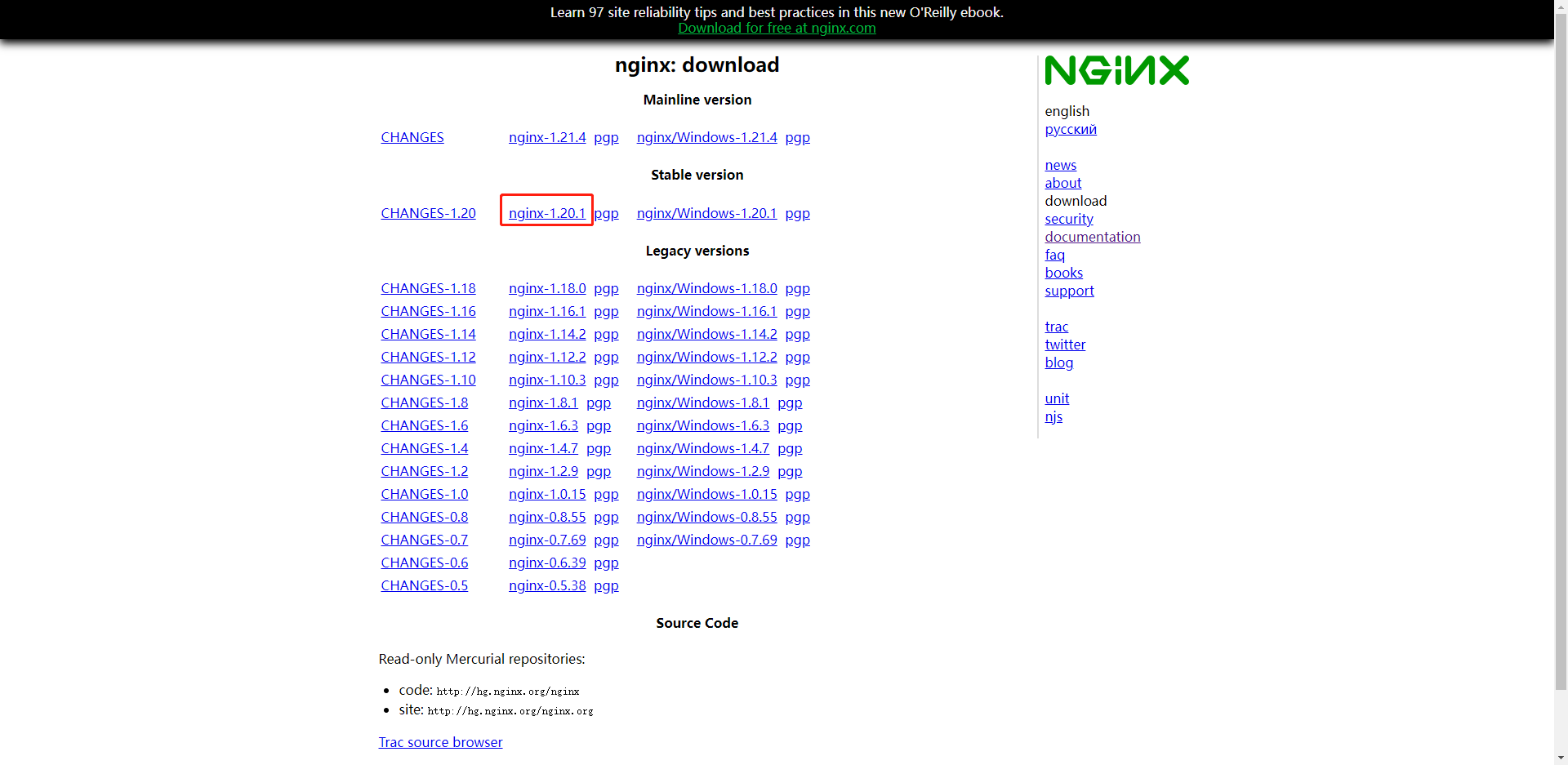This screenshot has height=765, width=1568.
Task: Download nginx/Windows-1.20.1 stable build
Action: 706,213
